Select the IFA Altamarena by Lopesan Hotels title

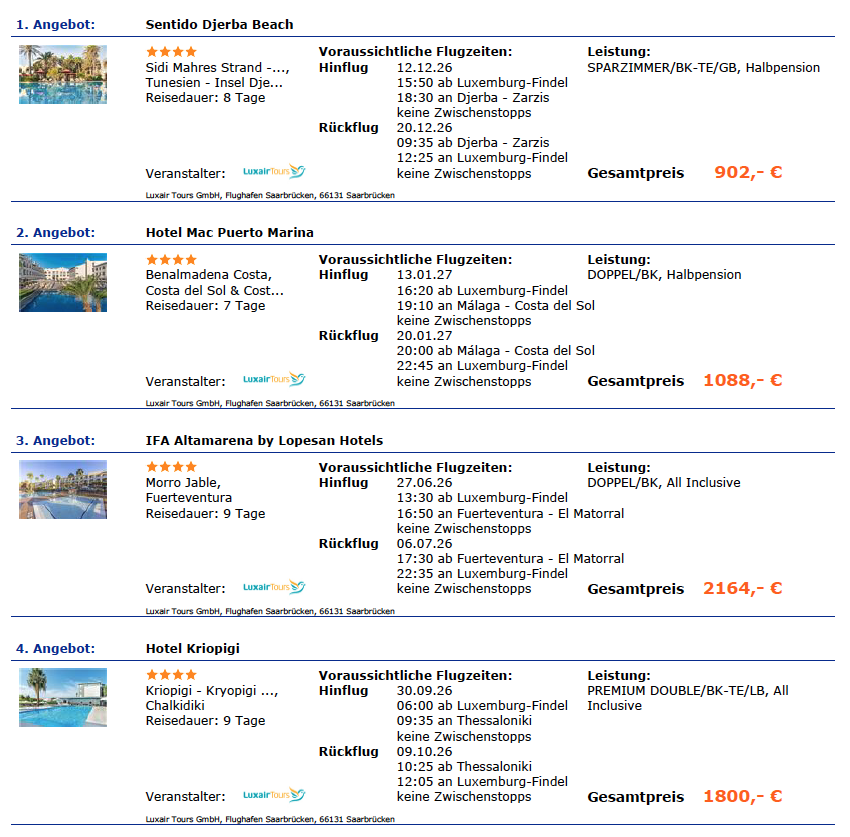click(x=264, y=440)
